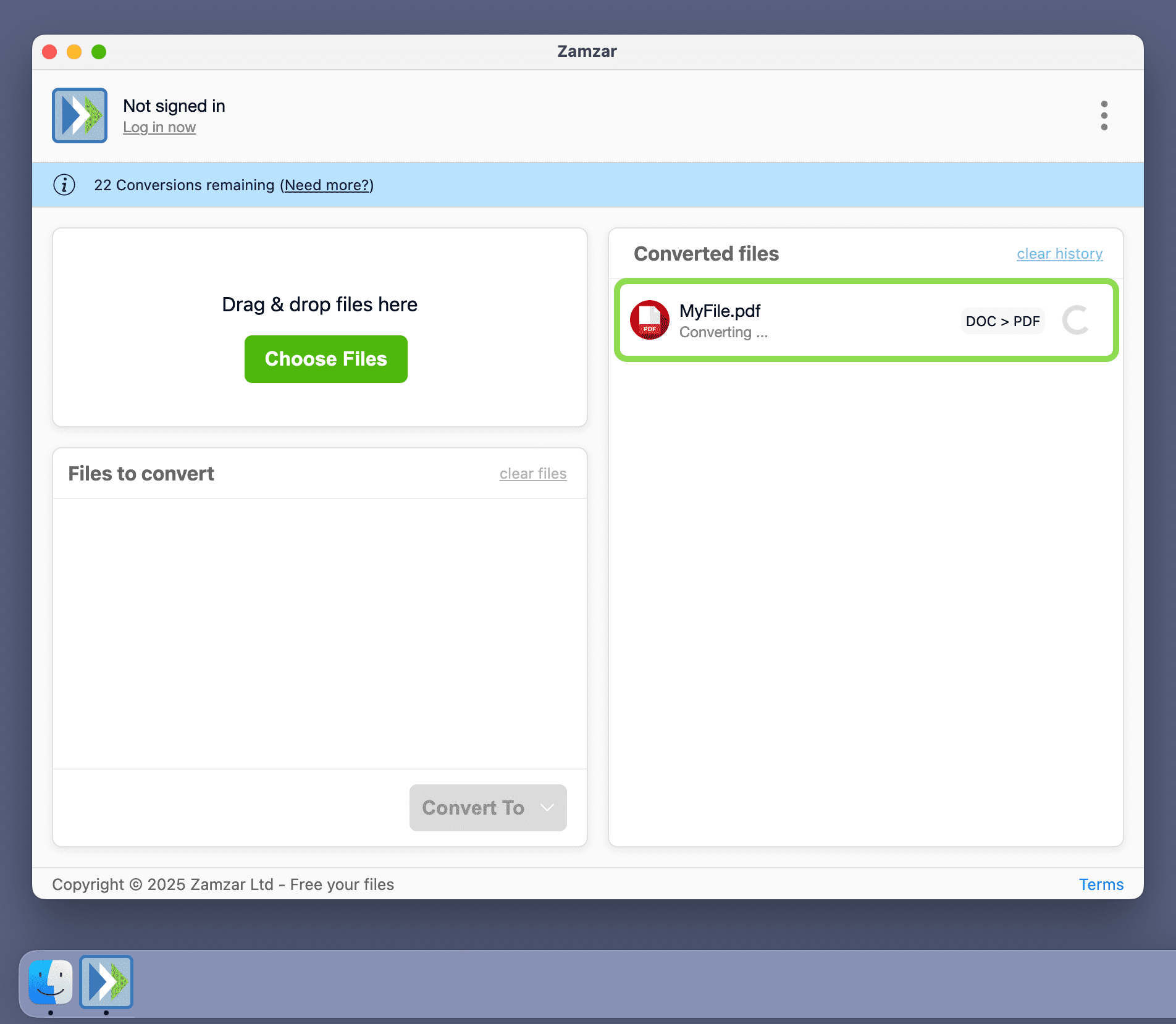Minimize the Zamzar window
Viewport: 1176px width, 1024px height.
click(x=74, y=52)
